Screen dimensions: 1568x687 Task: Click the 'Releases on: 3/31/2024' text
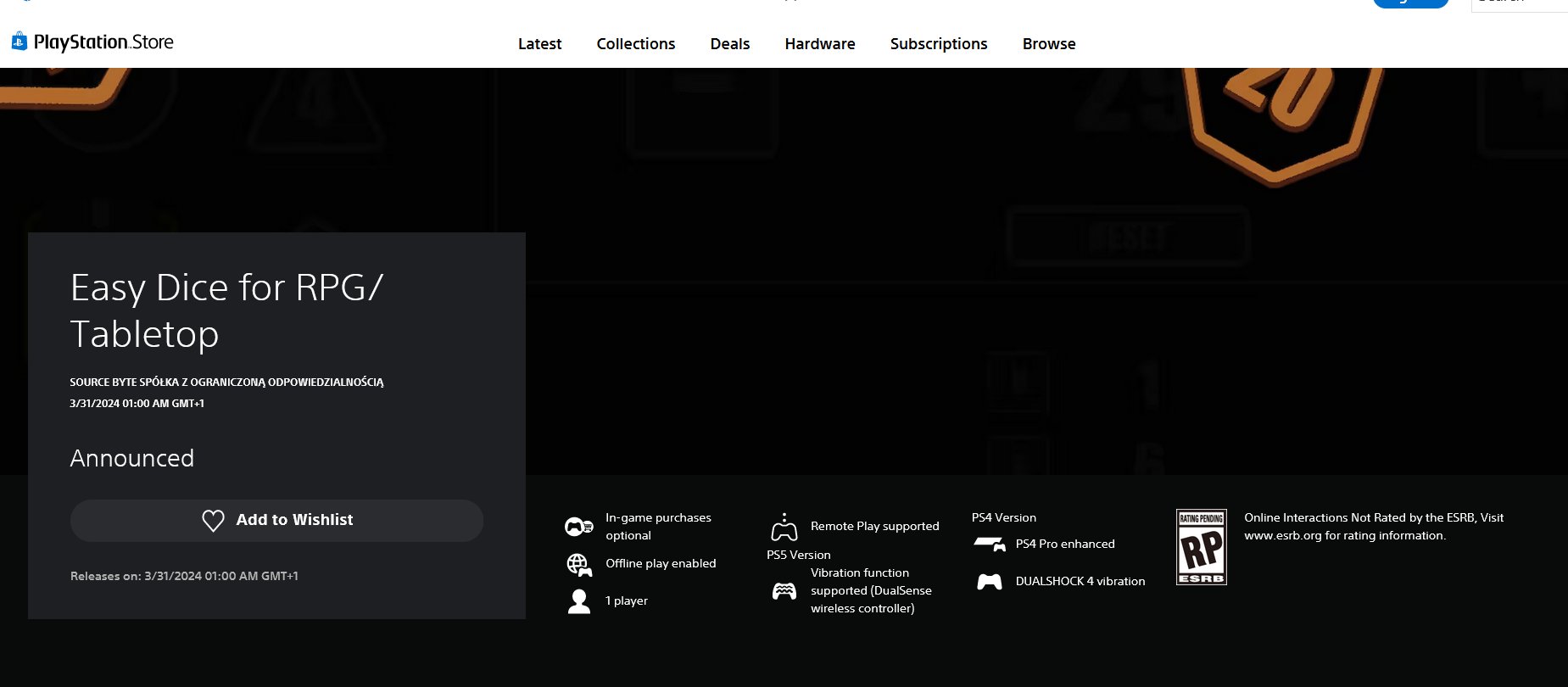[x=184, y=576]
